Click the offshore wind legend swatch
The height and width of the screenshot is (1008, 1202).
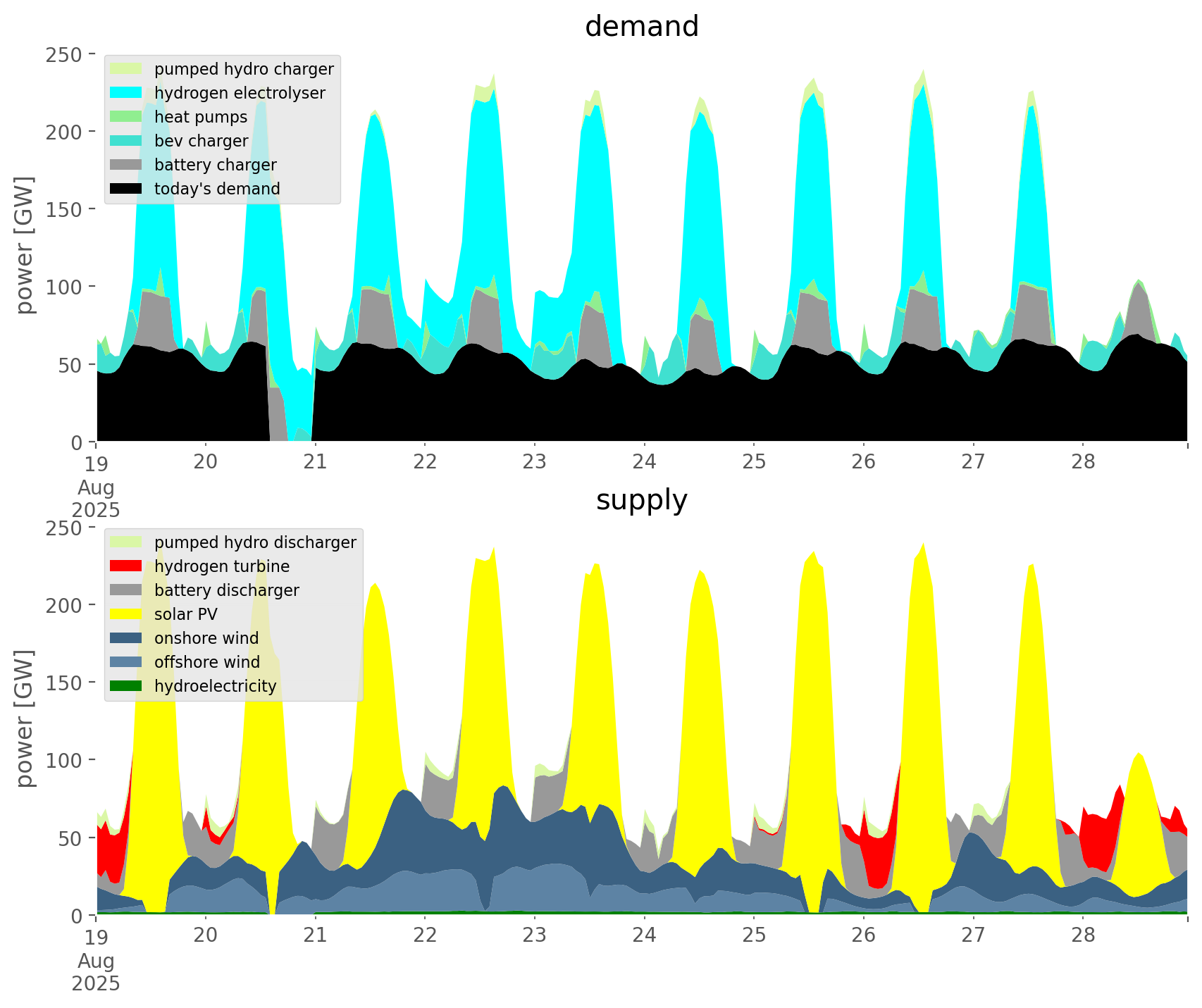pos(127,662)
